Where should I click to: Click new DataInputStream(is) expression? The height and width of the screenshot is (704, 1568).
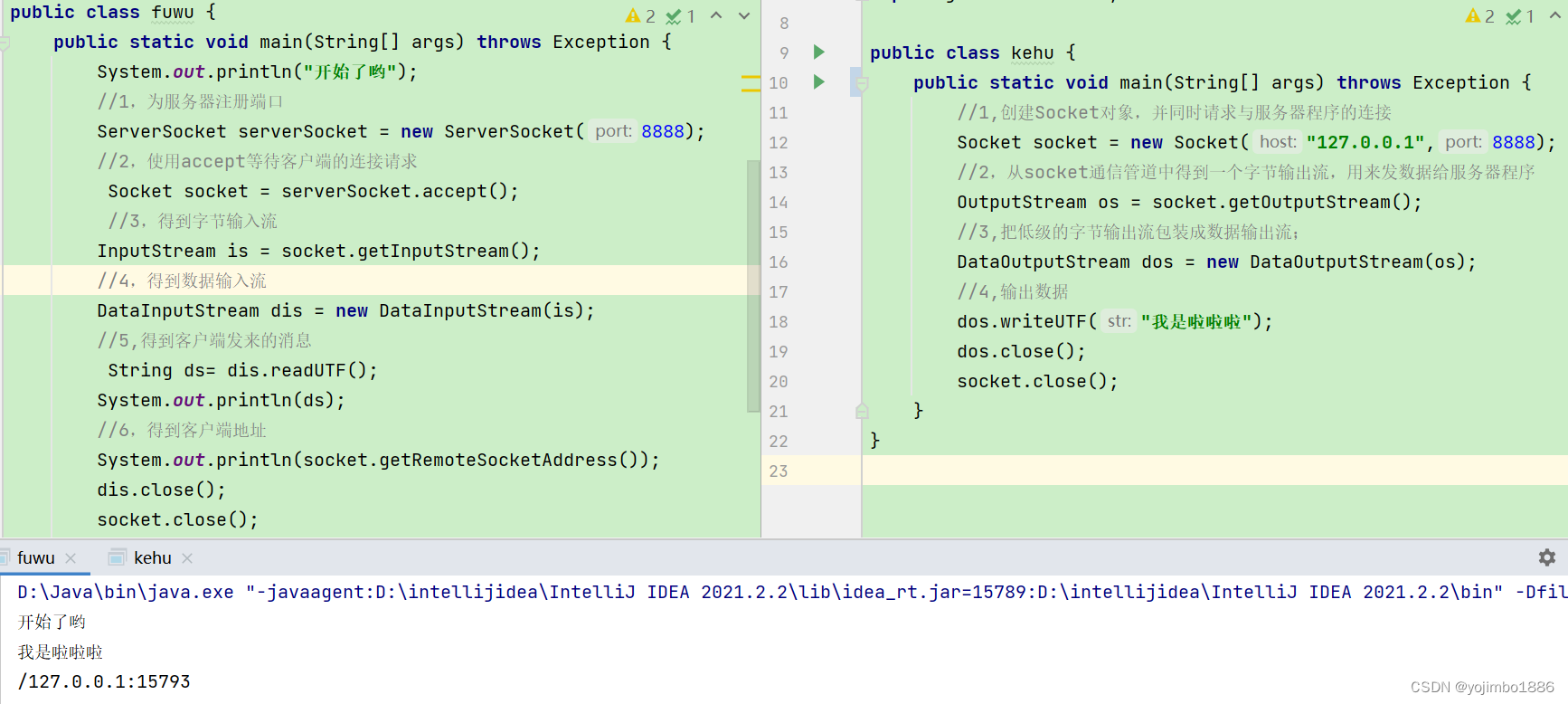pyautogui.click(x=460, y=310)
